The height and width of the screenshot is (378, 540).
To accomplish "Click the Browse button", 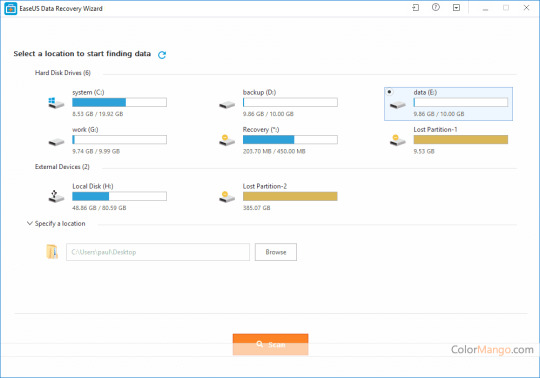I will pyautogui.click(x=276, y=252).
